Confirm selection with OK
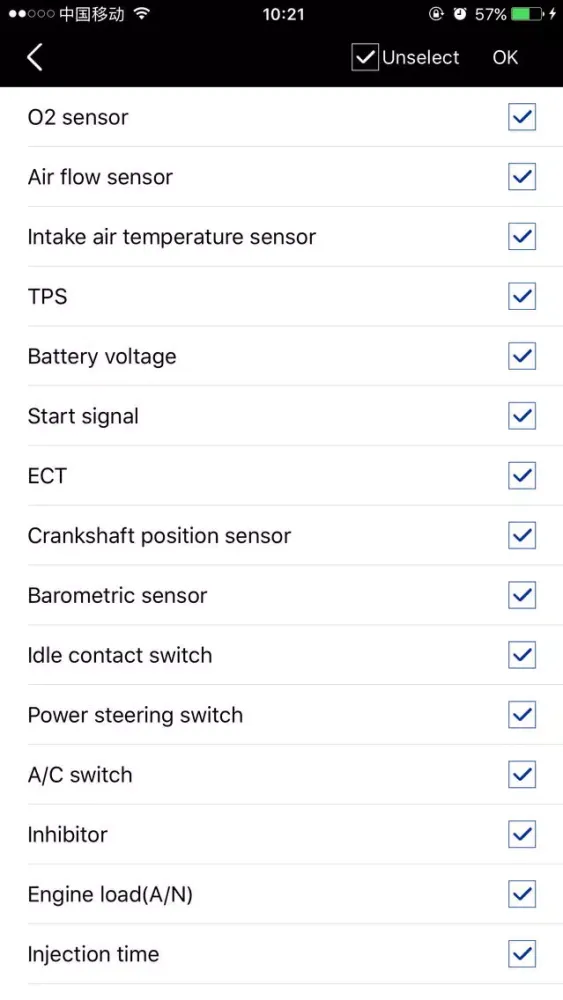The height and width of the screenshot is (1000, 563). (x=505, y=57)
